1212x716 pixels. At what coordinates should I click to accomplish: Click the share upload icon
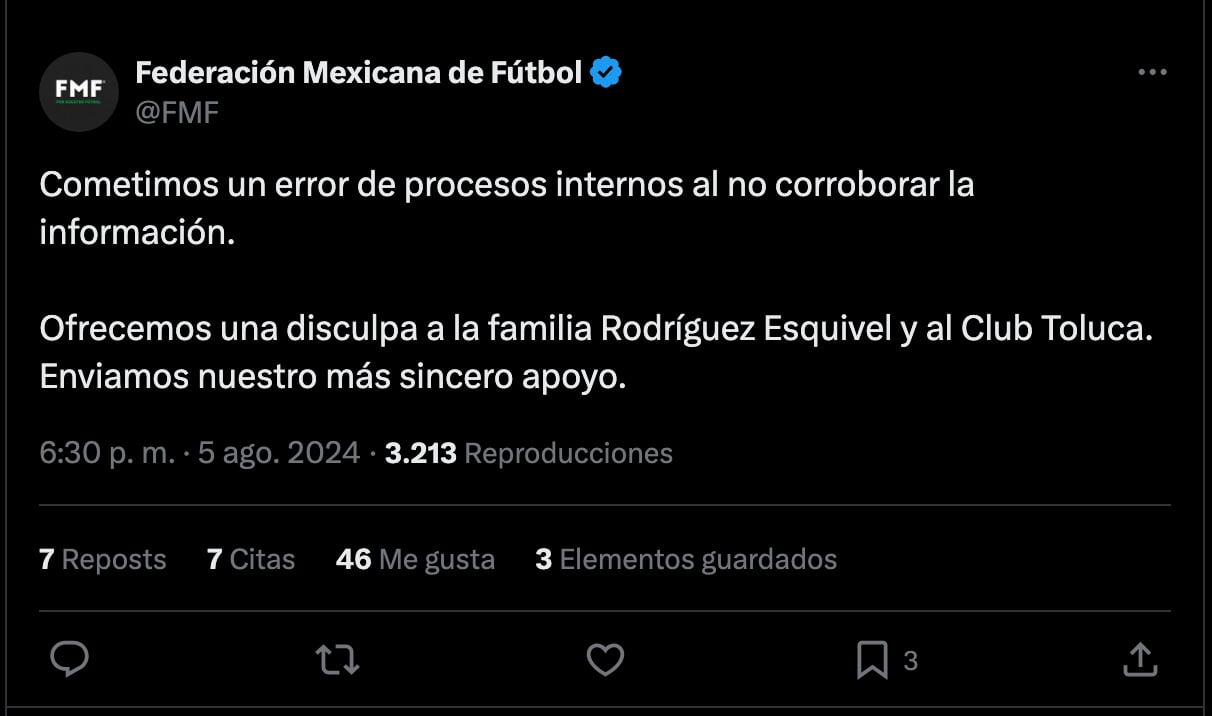(x=1140, y=660)
